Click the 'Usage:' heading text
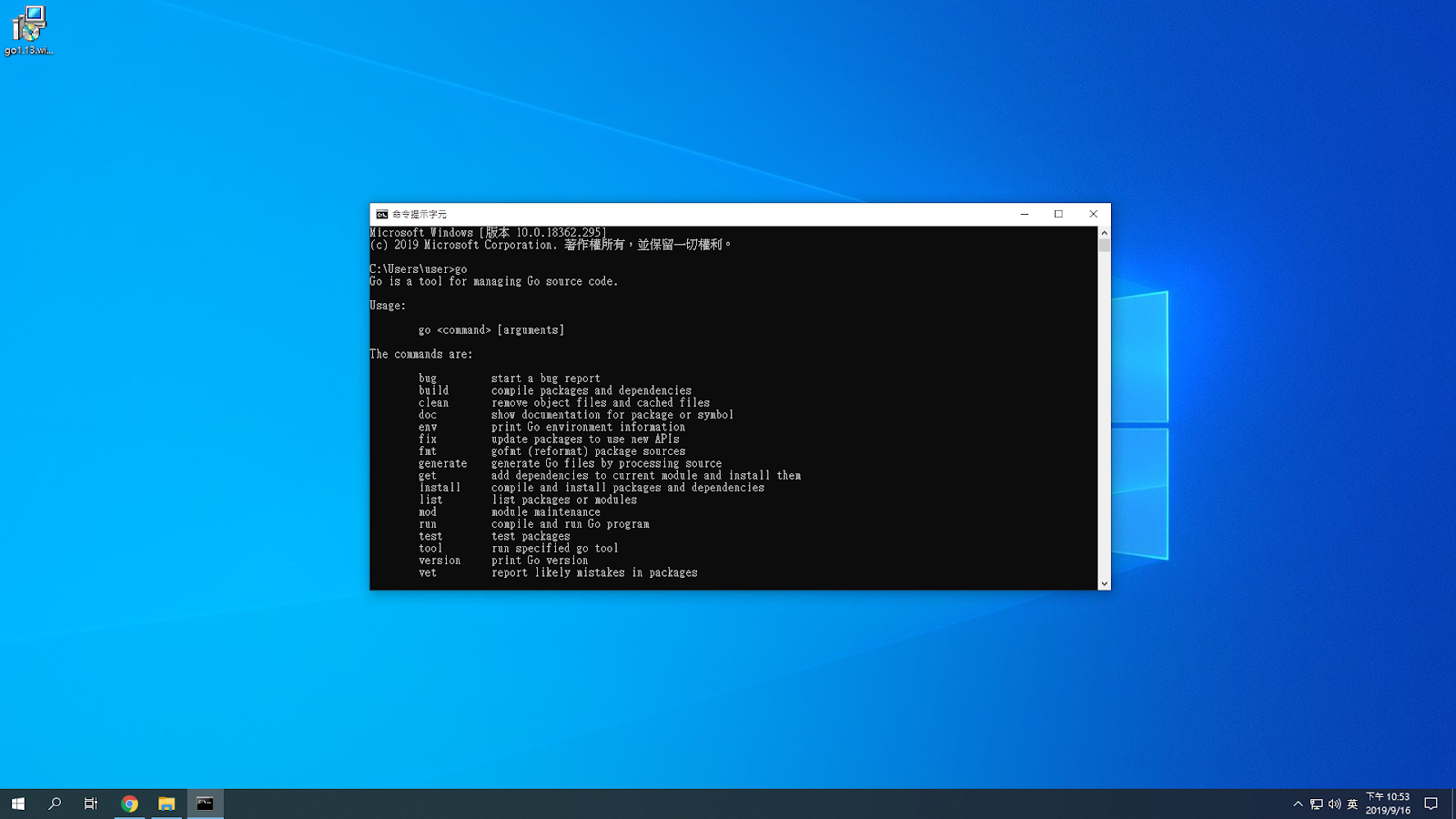 388,306
